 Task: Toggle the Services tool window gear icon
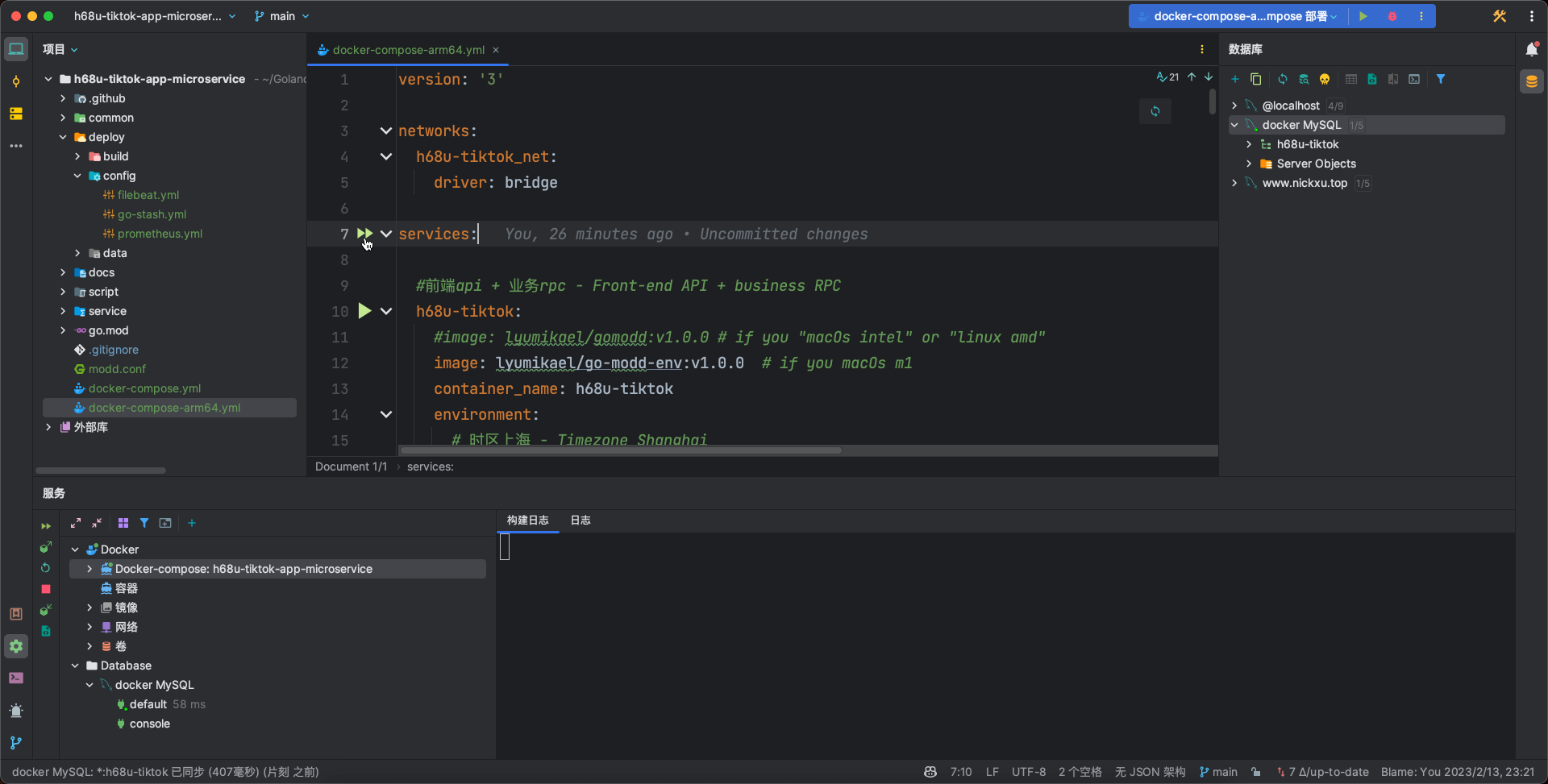[x=16, y=646]
